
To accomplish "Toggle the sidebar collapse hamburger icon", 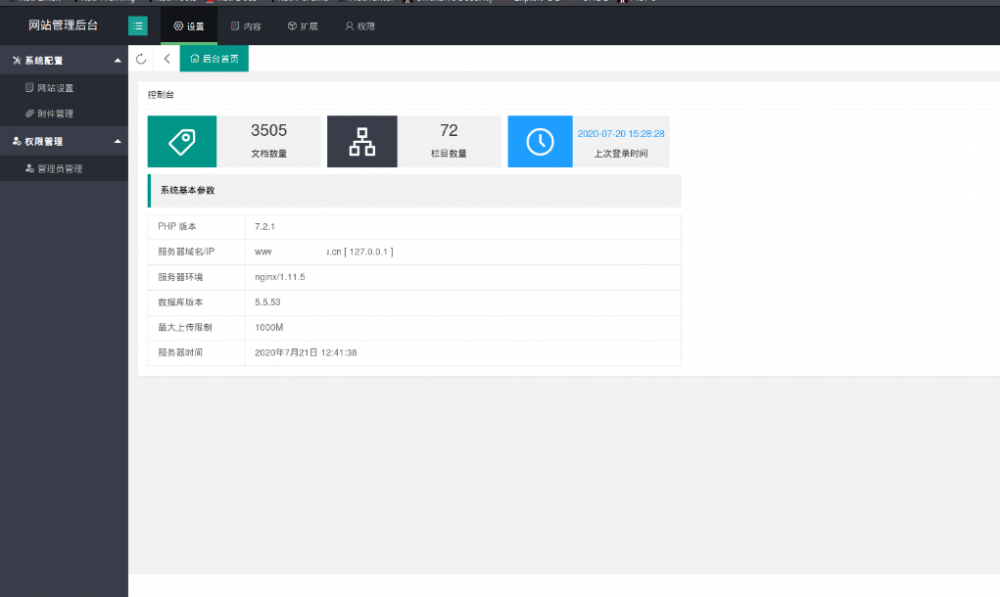I will click(x=138, y=26).
